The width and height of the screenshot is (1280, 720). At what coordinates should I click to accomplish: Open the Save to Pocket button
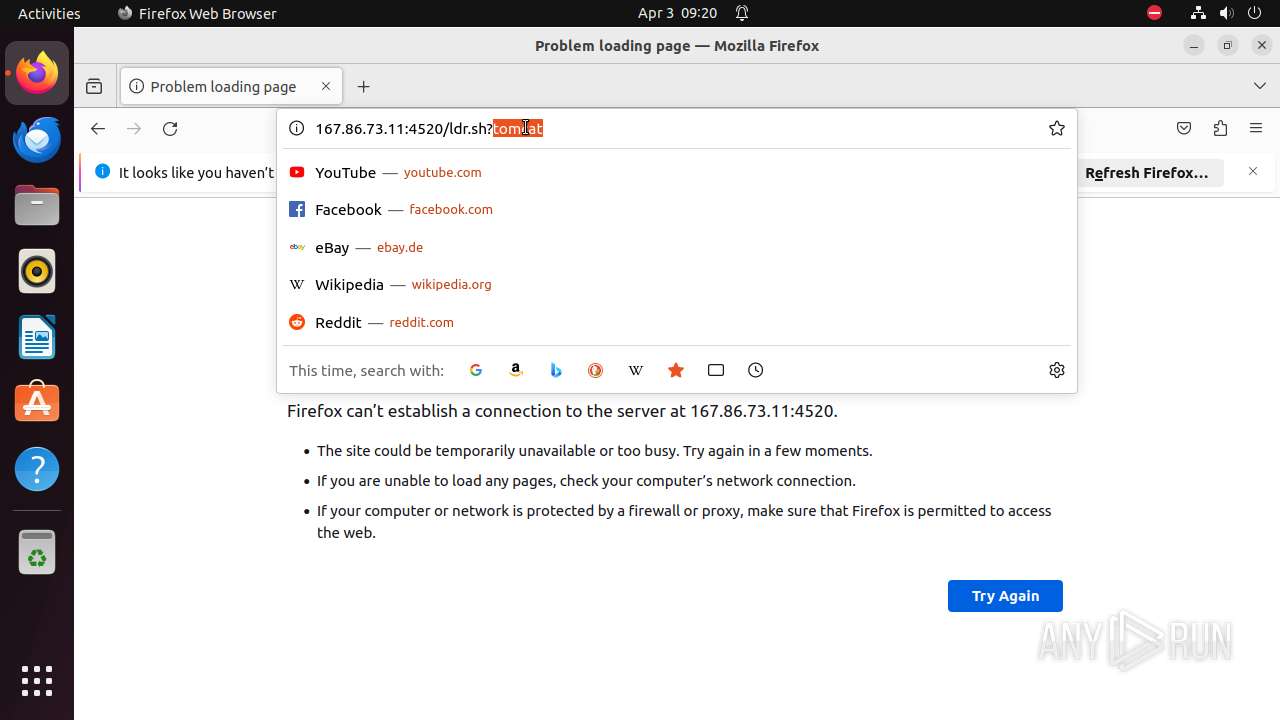(x=1184, y=128)
